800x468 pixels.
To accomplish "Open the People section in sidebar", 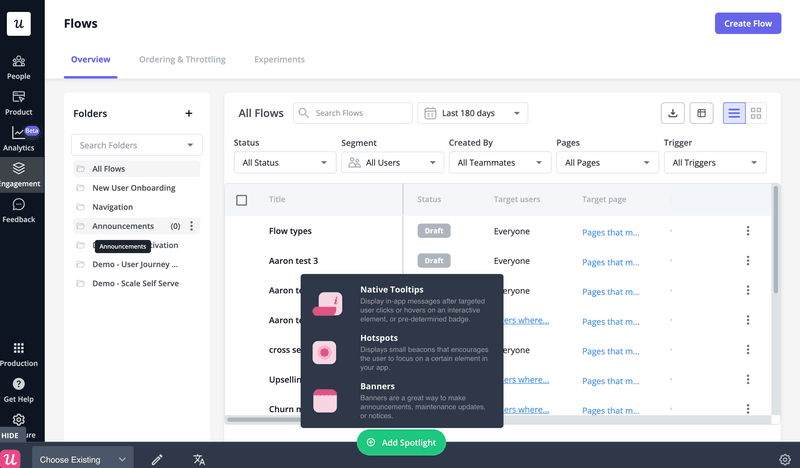I will [x=19, y=67].
